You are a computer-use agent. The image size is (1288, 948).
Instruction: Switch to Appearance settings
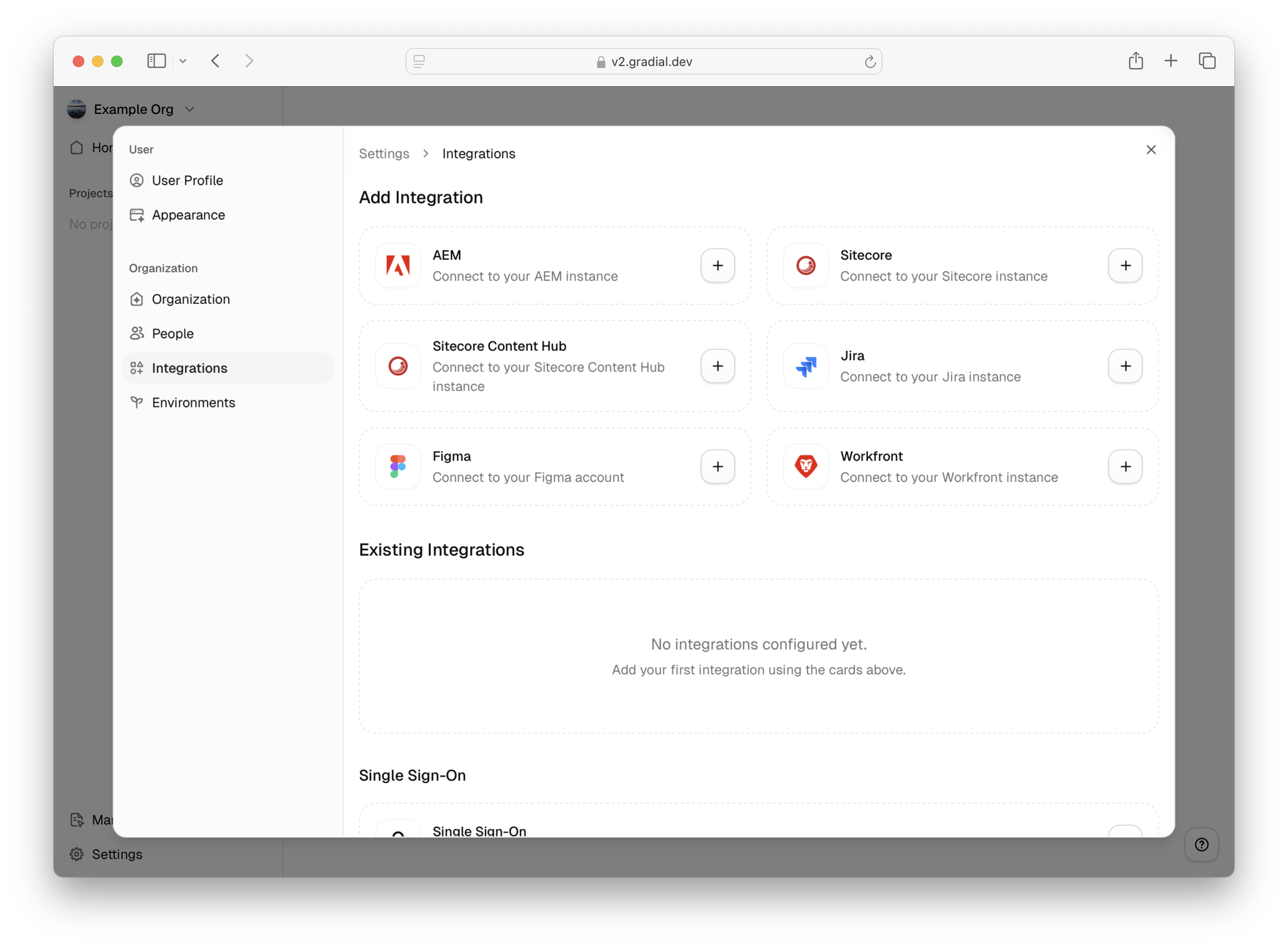tap(188, 215)
